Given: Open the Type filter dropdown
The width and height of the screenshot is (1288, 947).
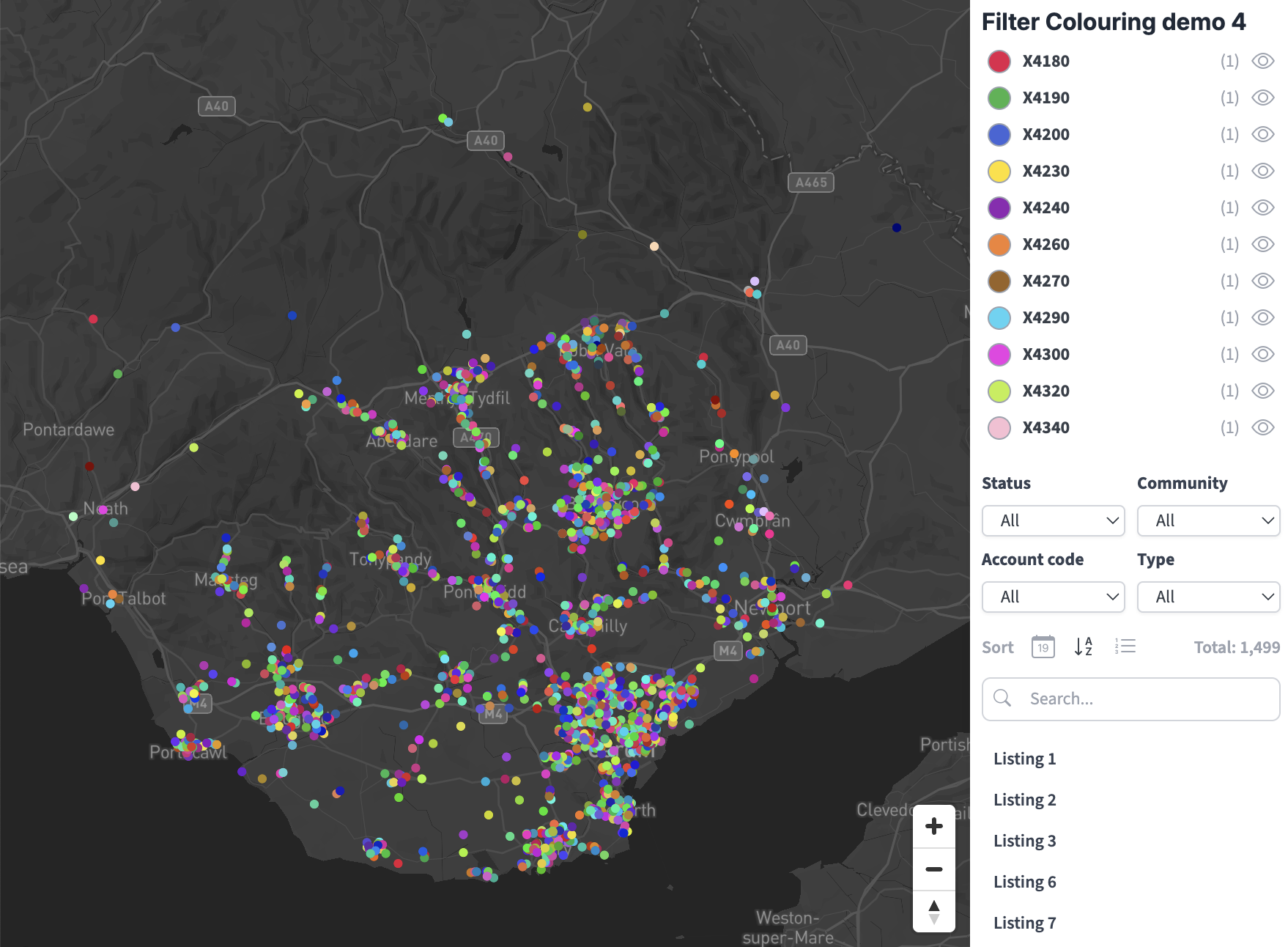Looking at the screenshot, I should [1208, 597].
